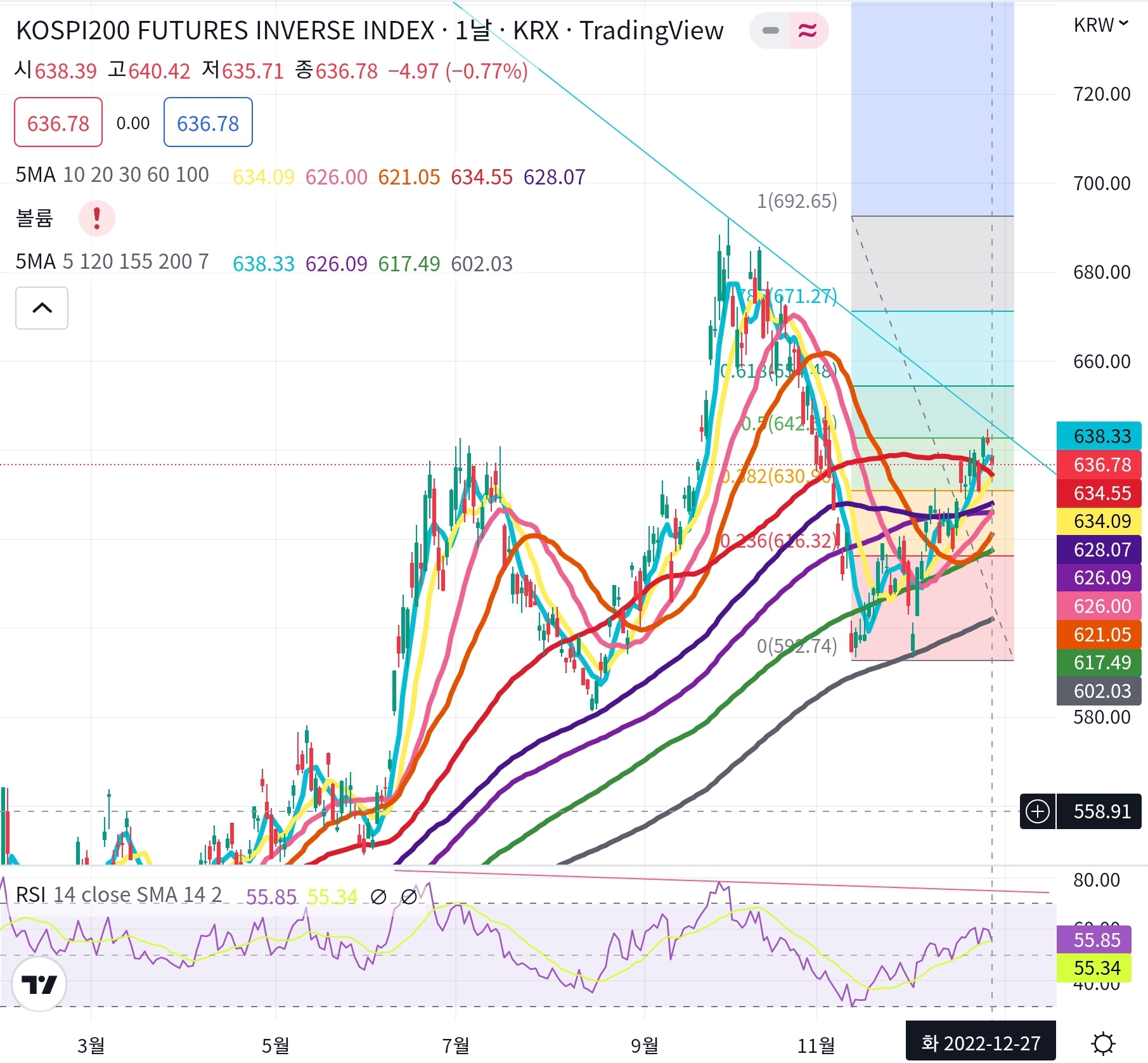
Task: Click the 628.07 dark purple MA price label
Action: (x=1099, y=550)
